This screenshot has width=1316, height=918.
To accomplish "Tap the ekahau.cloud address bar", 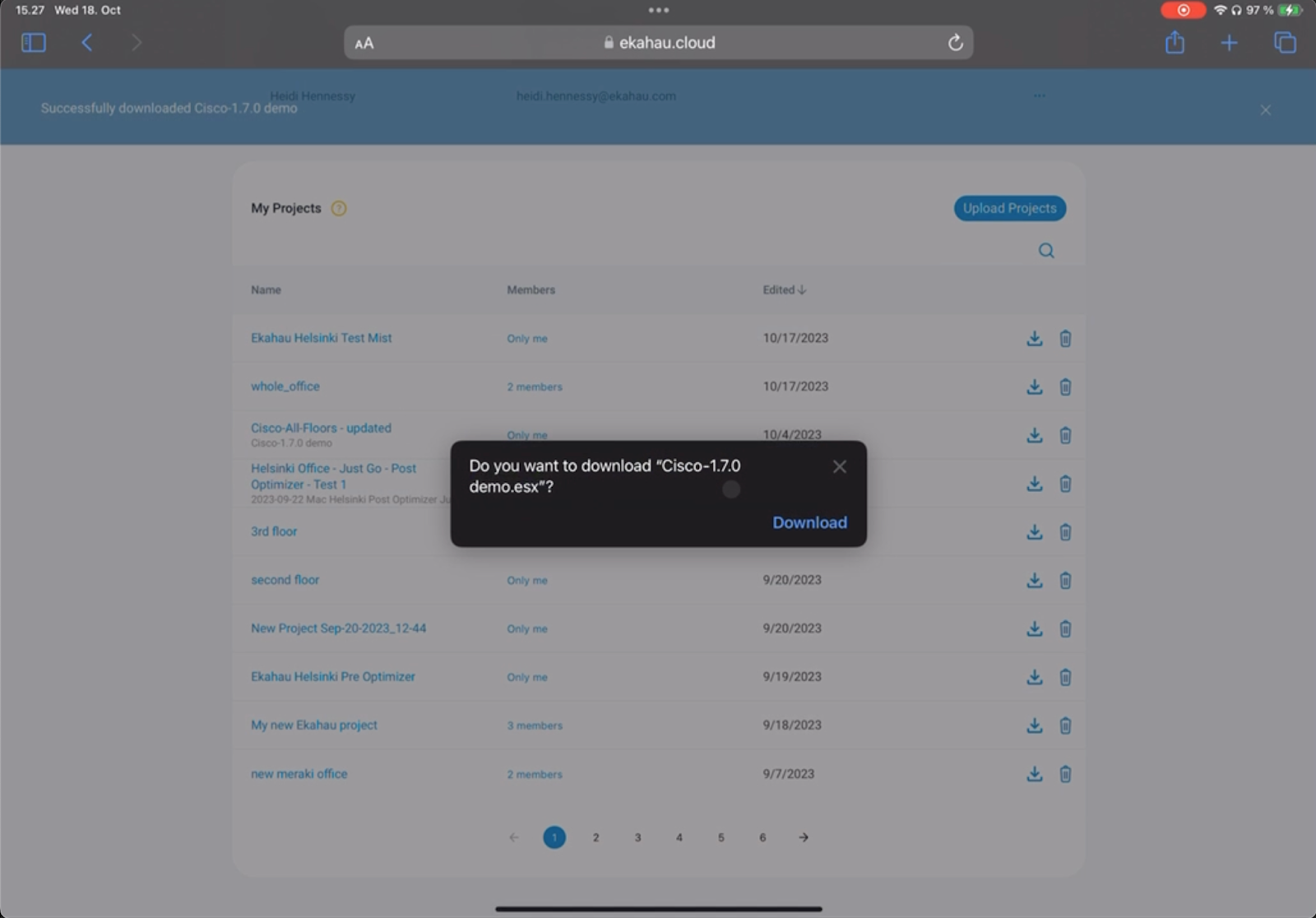I will point(659,43).
